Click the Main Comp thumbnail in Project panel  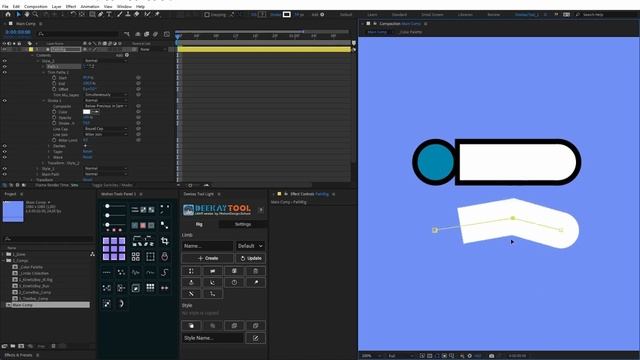click(x=13, y=211)
